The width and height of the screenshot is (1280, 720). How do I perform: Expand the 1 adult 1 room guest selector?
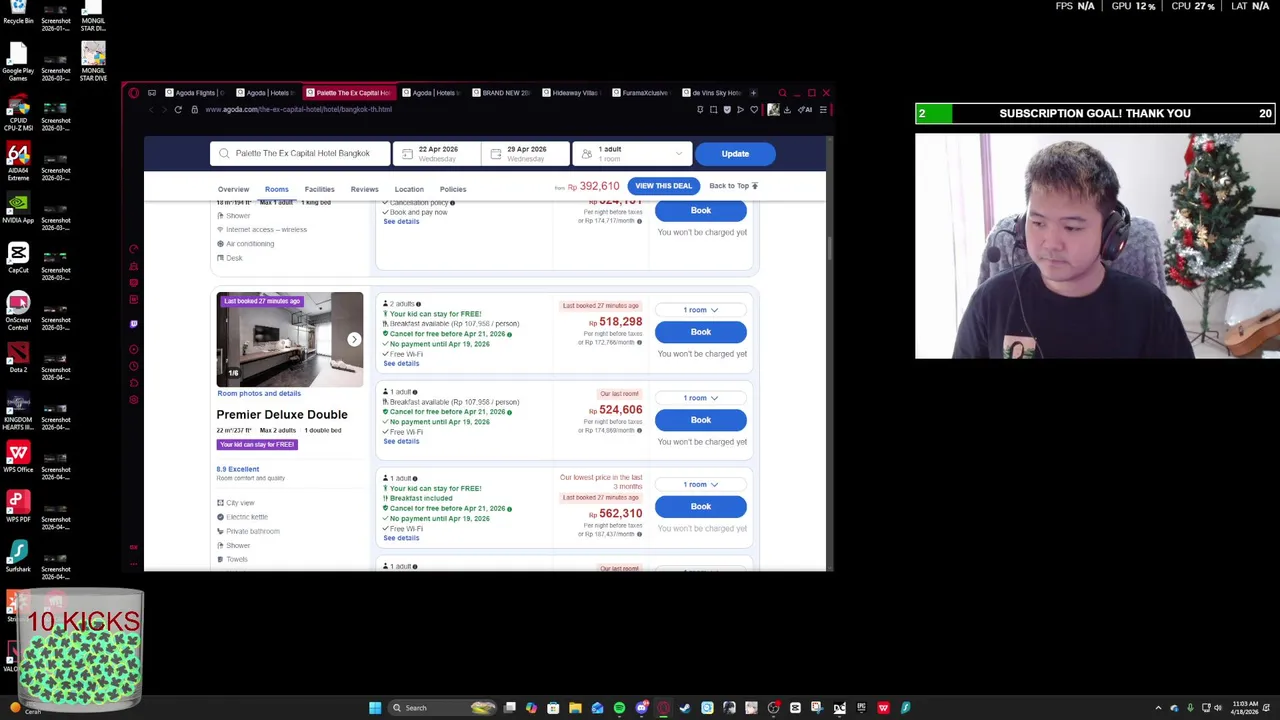click(632, 153)
